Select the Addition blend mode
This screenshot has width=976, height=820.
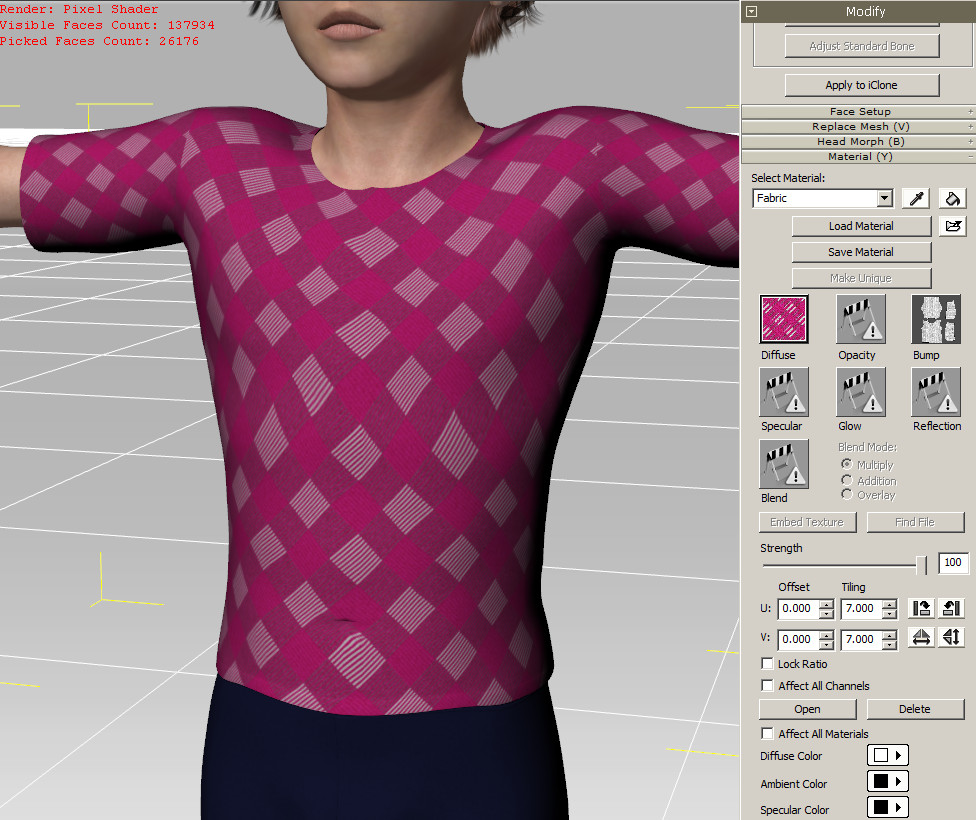click(x=847, y=480)
